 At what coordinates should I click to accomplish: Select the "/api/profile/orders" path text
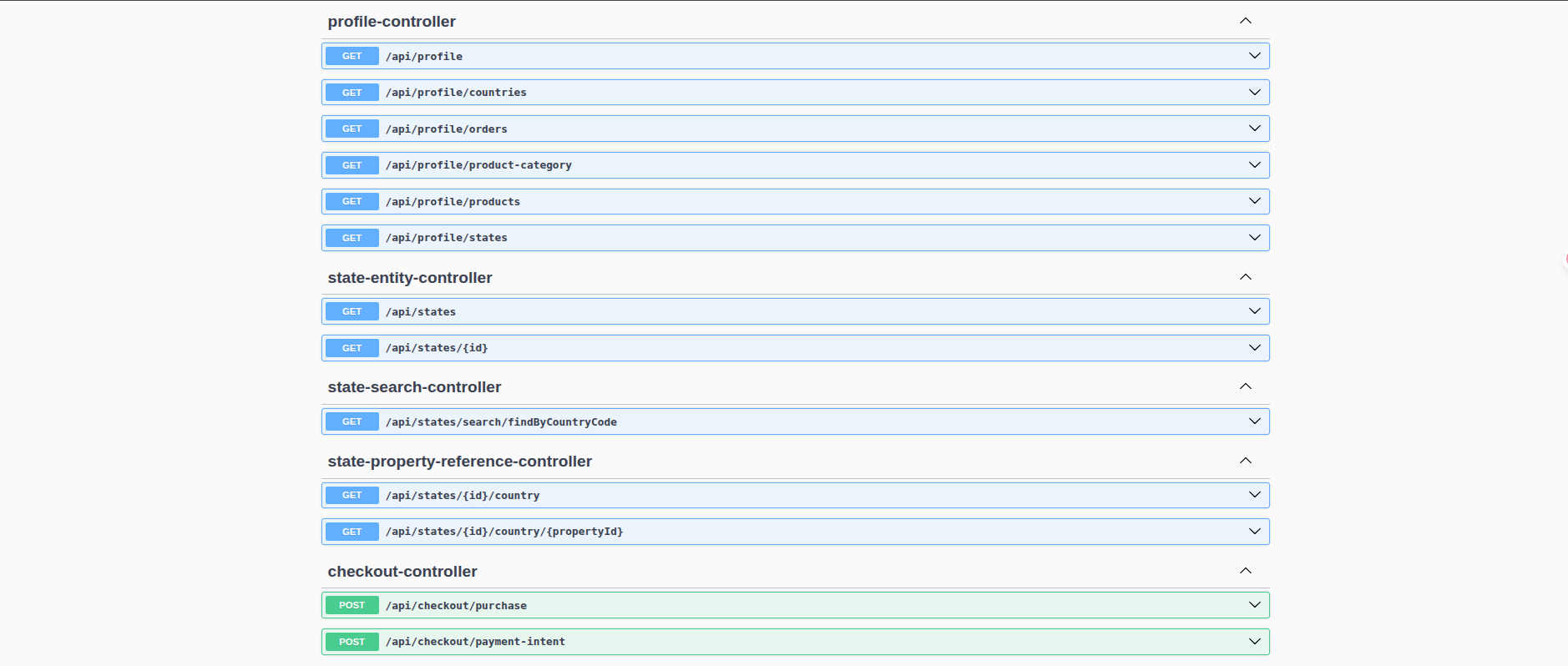[x=447, y=129]
